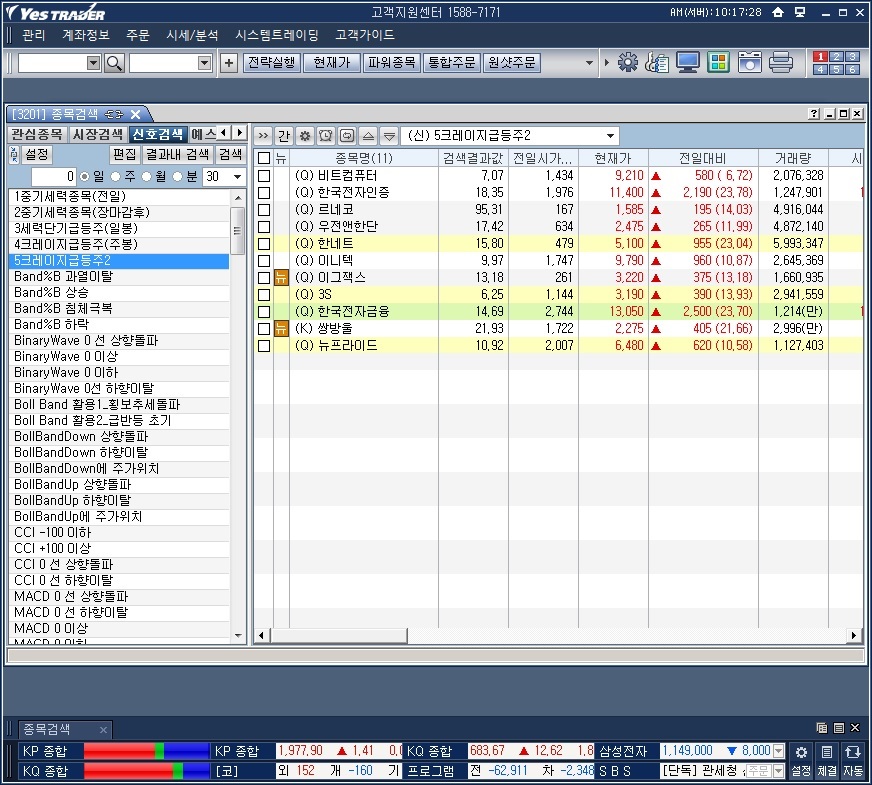Select the 월 period radio button
The image size is (872, 785).
147,176
